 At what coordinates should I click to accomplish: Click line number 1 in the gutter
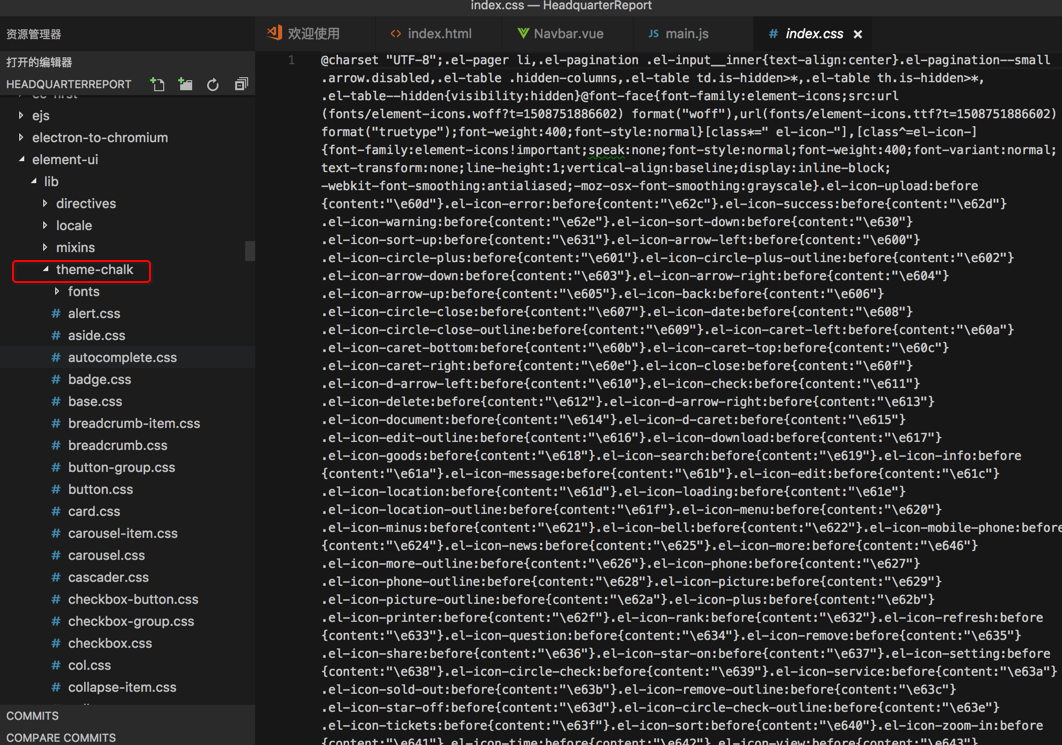tap(291, 60)
